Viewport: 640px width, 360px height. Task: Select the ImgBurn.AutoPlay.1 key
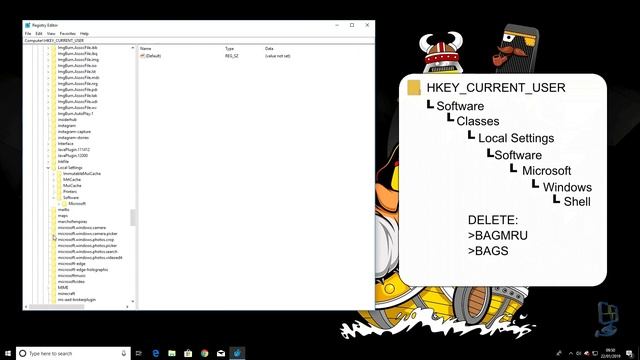pos(76,113)
